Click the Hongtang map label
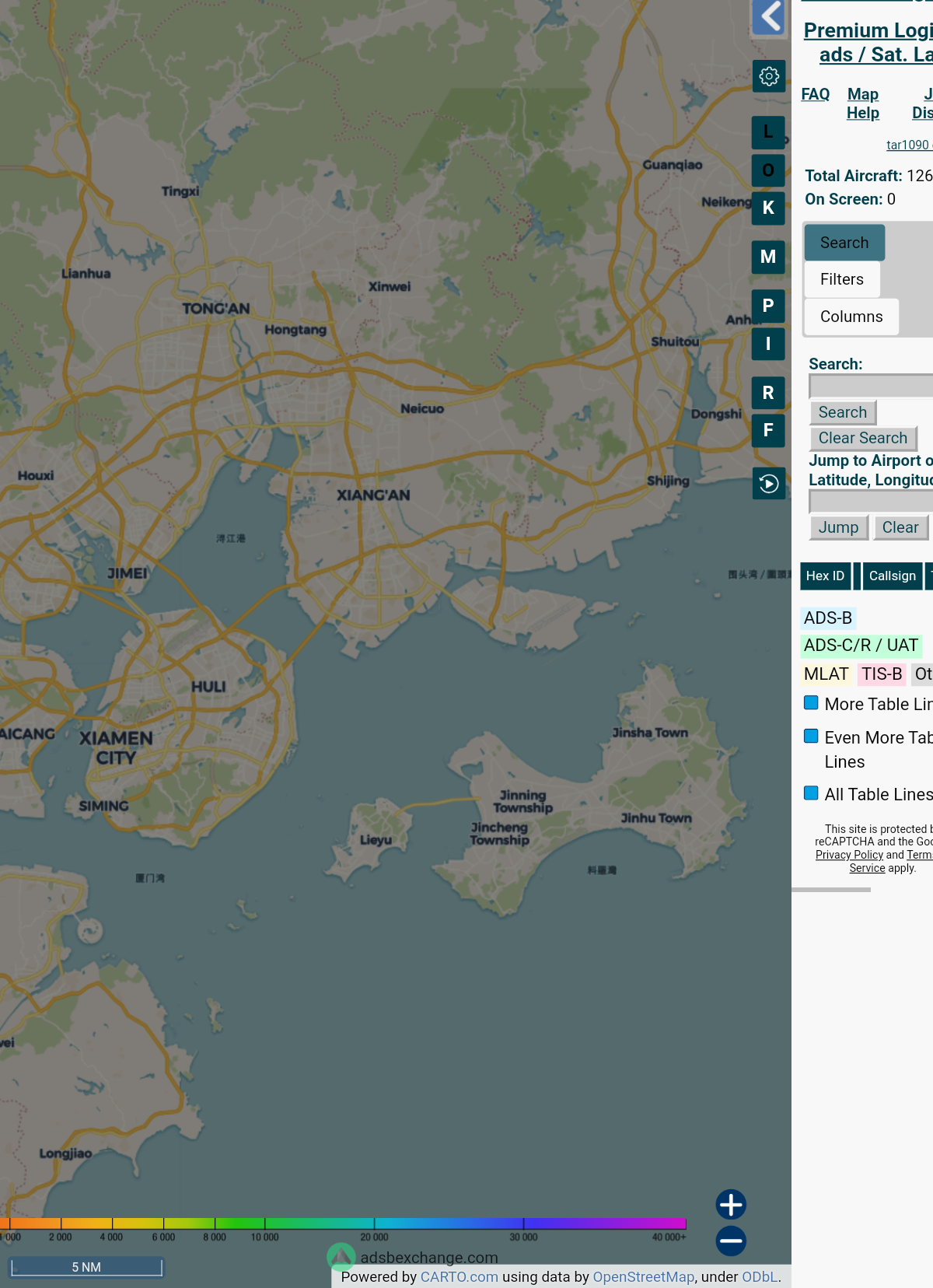 coord(295,330)
